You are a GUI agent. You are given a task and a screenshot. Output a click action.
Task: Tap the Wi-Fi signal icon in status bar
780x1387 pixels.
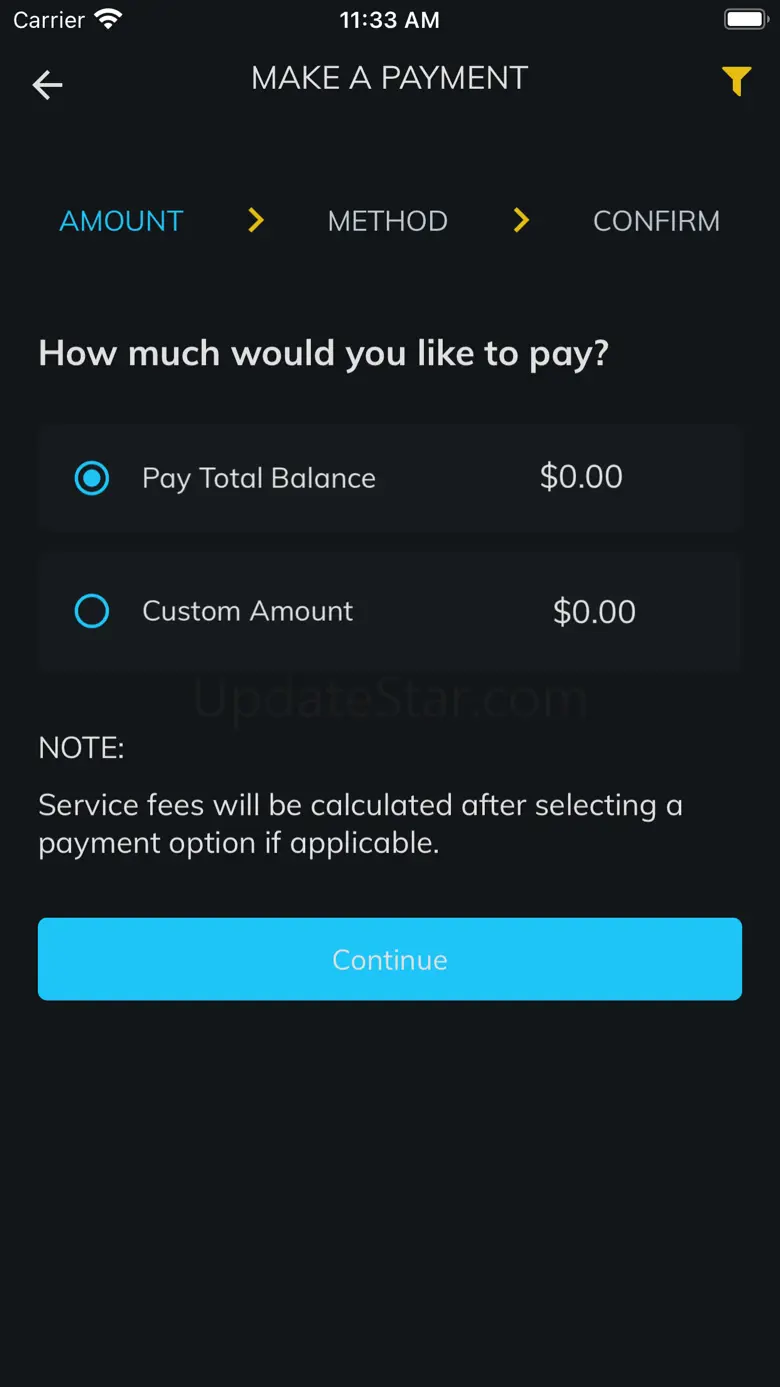tap(107, 19)
